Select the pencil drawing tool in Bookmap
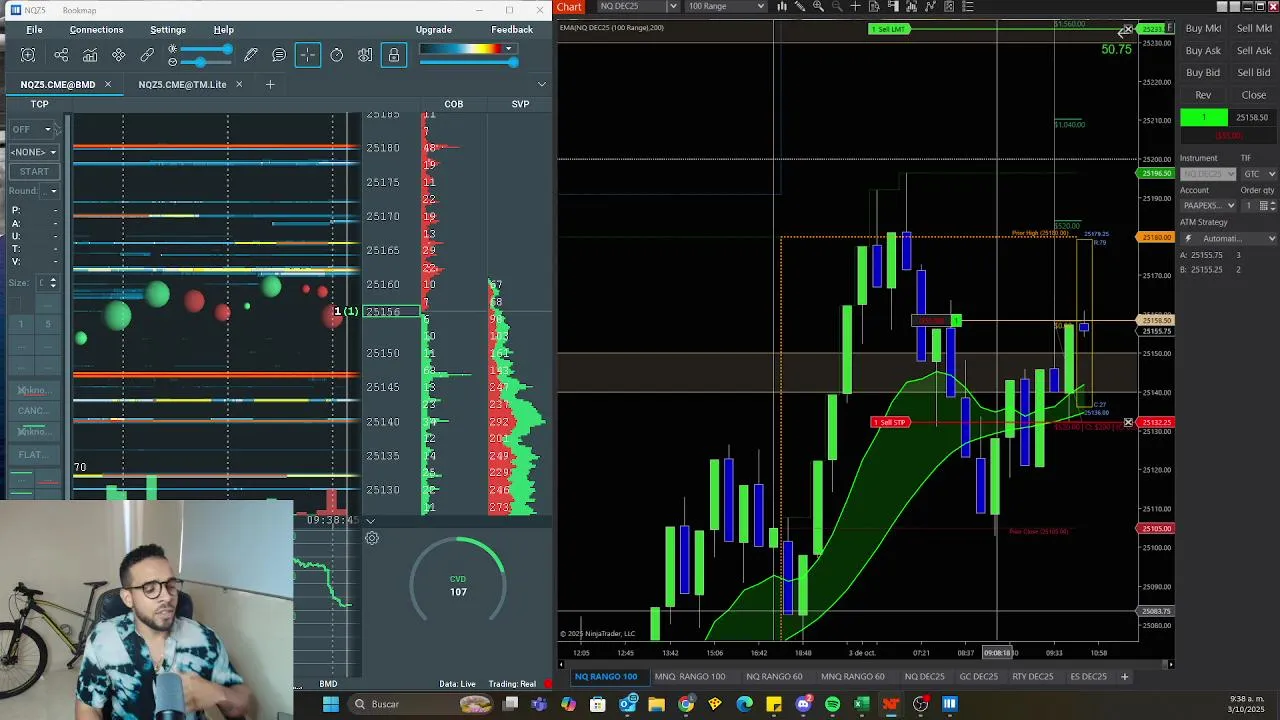This screenshot has height=720, width=1280. pos(251,56)
